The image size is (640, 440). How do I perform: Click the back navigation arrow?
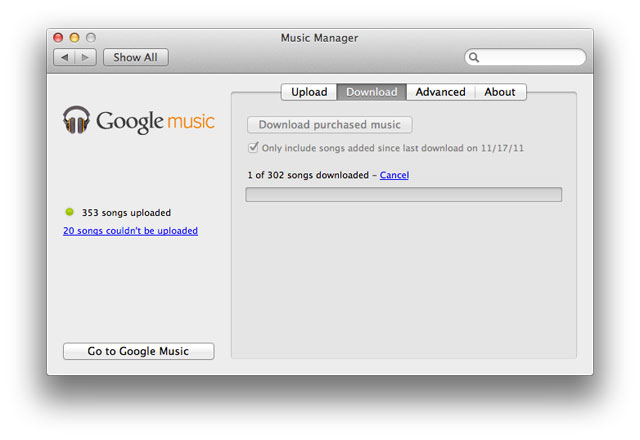[64, 58]
